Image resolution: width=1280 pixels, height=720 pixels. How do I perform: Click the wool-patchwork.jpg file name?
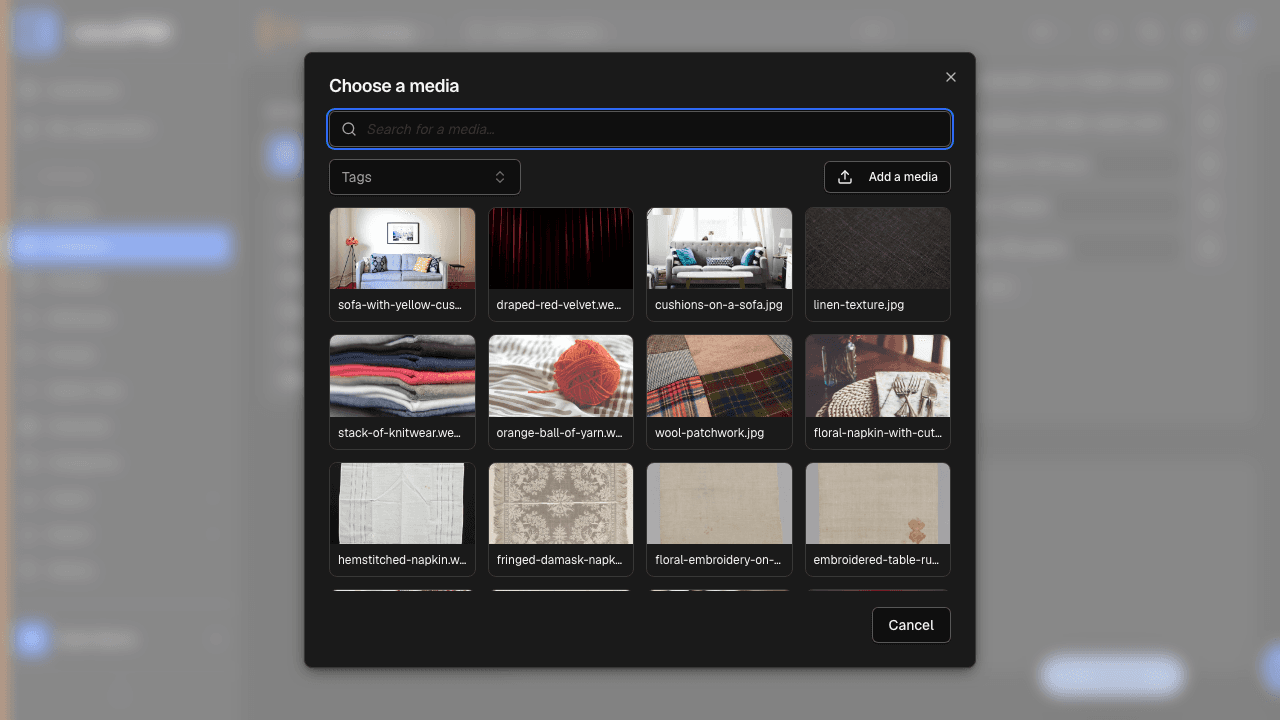click(710, 433)
